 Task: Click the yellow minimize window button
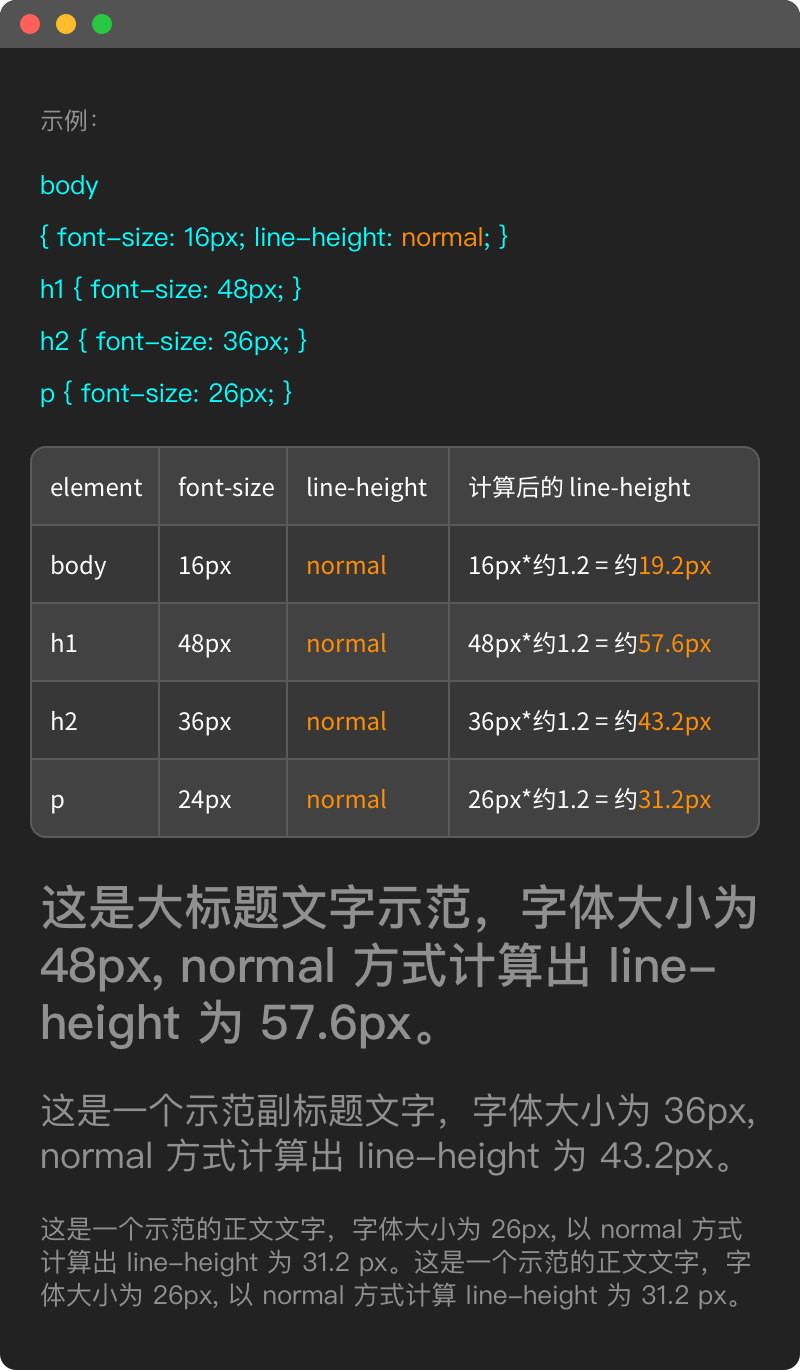point(66,24)
